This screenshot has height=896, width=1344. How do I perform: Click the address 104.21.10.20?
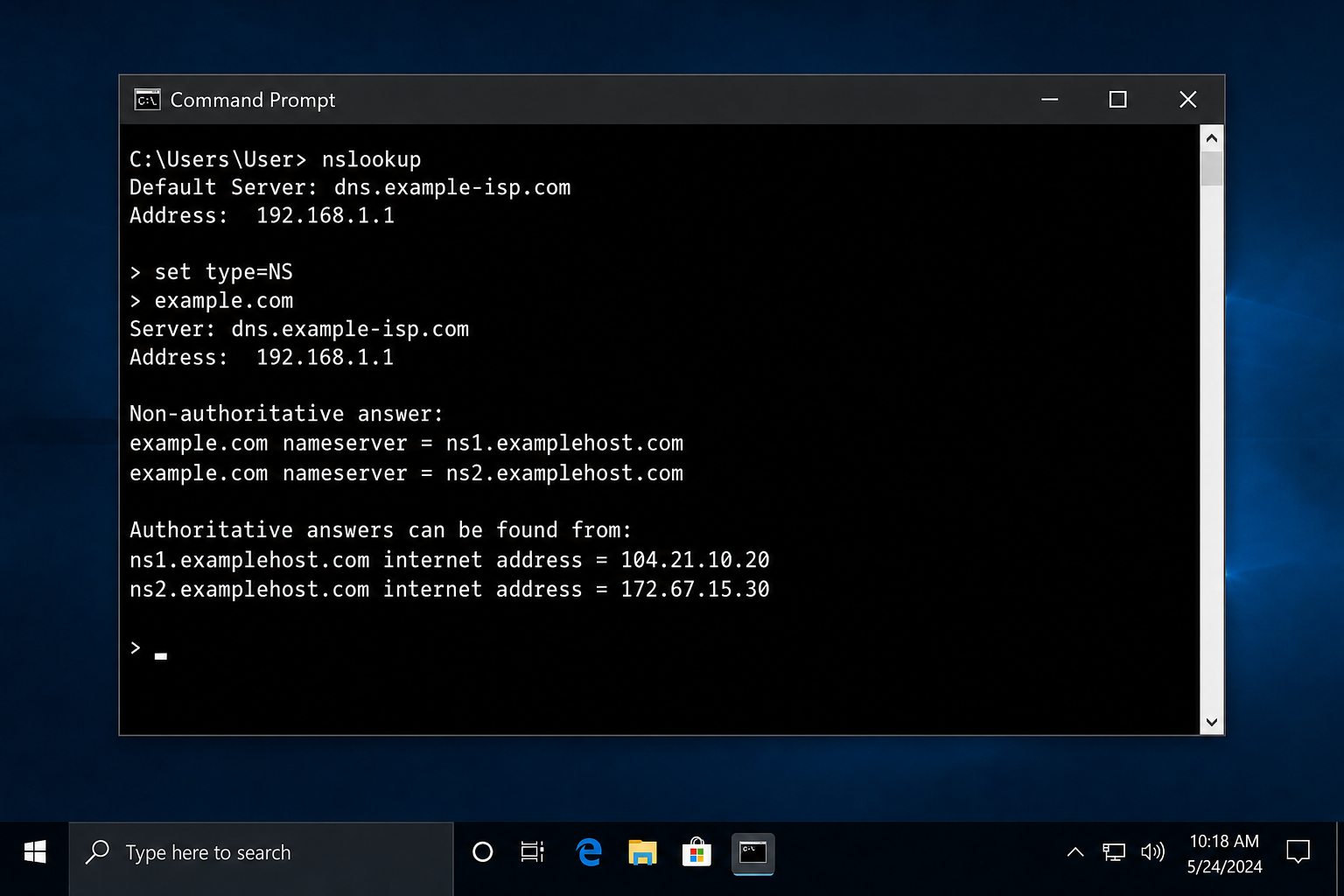[696, 560]
